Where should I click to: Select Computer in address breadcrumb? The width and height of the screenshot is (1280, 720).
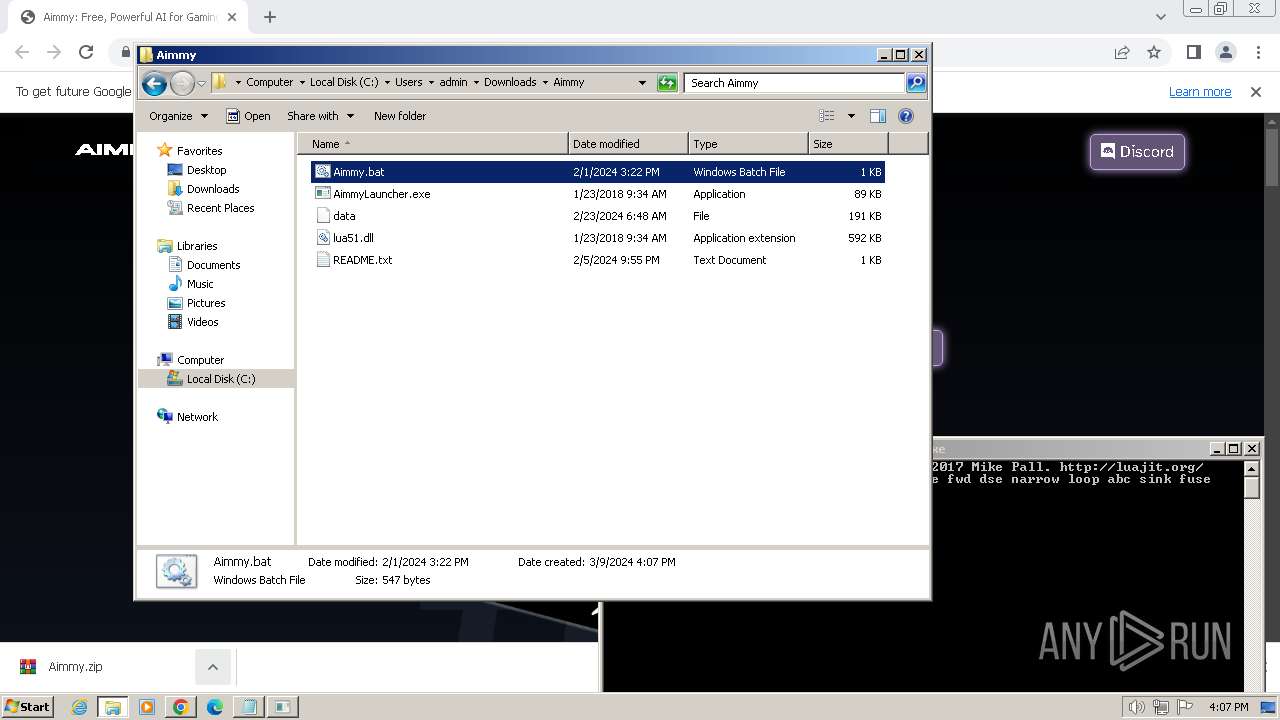pyautogui.click(x=270, y=83)
